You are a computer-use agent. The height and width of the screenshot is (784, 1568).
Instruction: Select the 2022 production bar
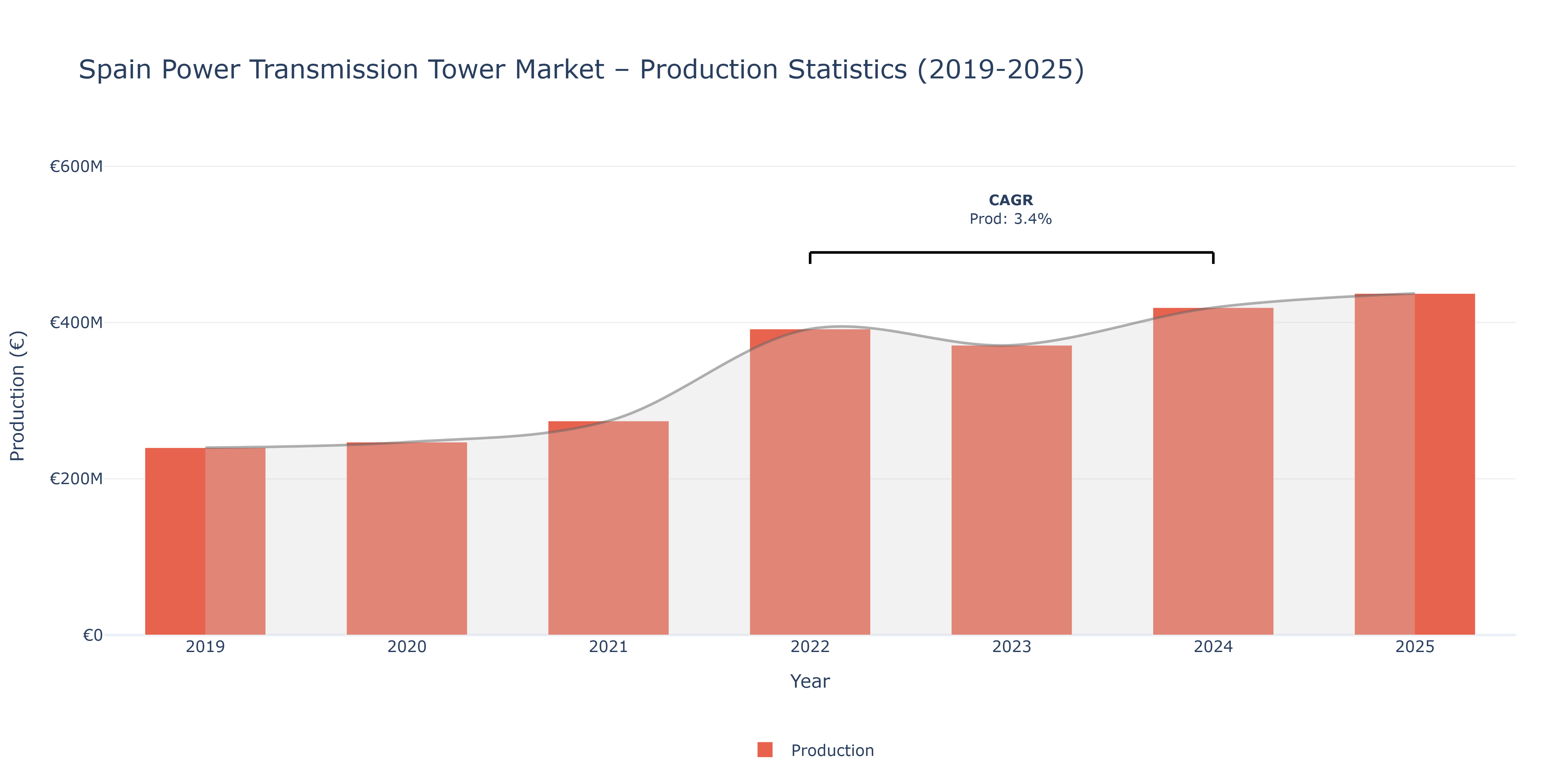(x=809, y=482)
